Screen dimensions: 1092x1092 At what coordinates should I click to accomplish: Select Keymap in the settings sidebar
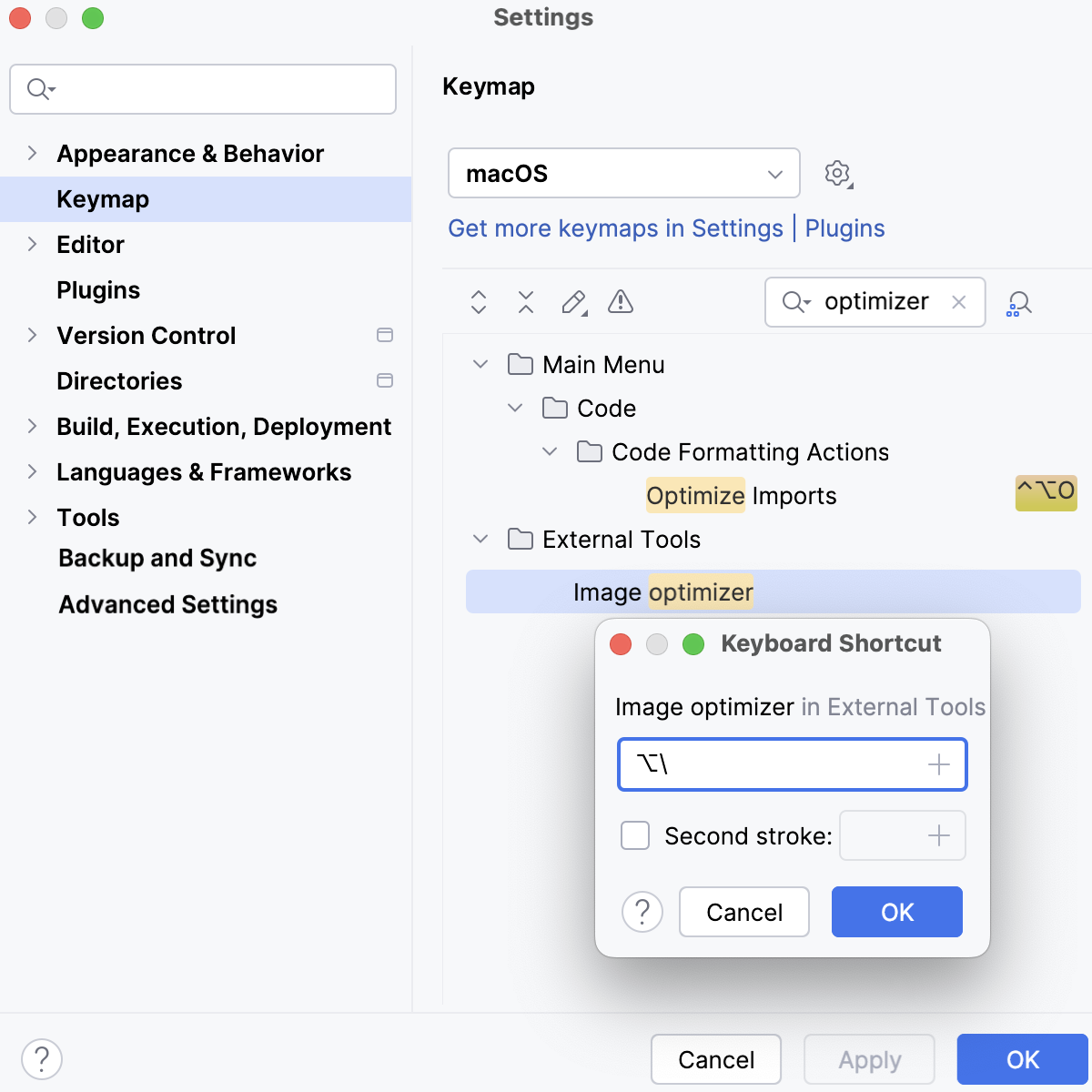click(102, 198)
